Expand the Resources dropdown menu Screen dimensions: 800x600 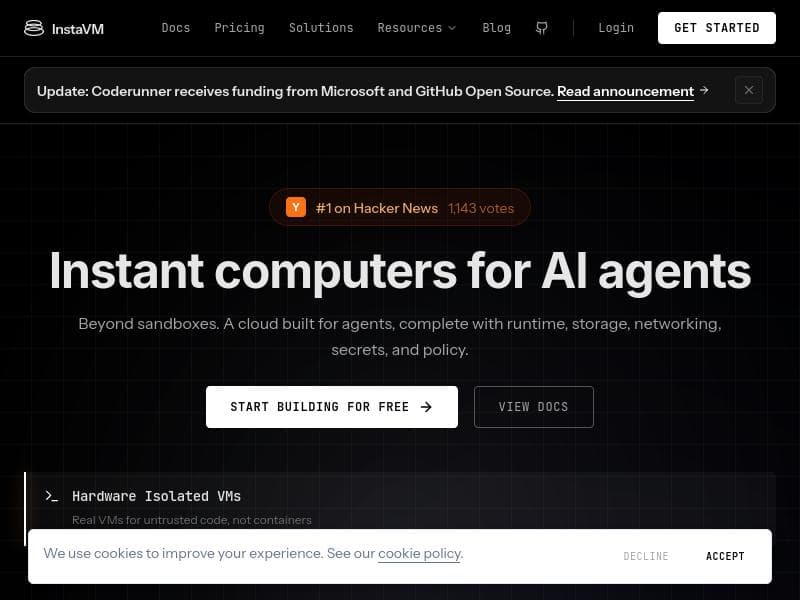tap(416, 28)
